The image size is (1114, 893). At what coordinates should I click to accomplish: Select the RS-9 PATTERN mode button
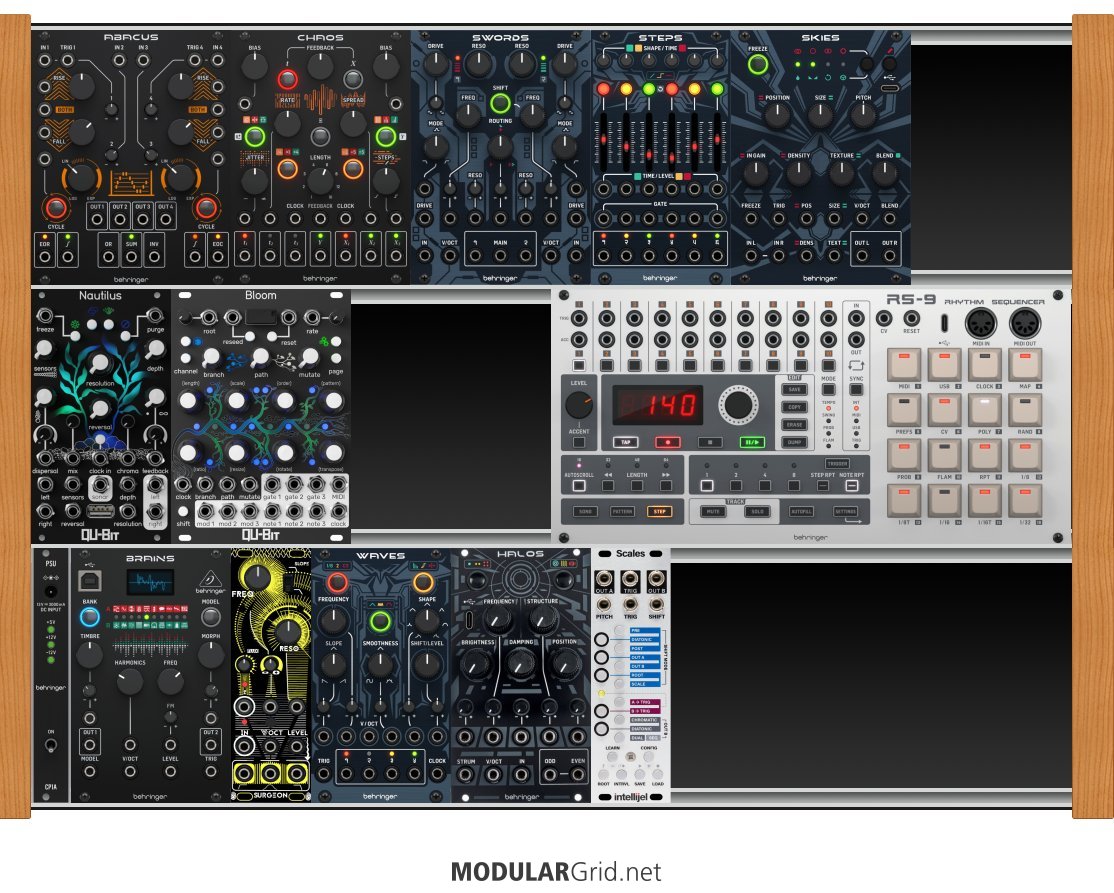622,512
